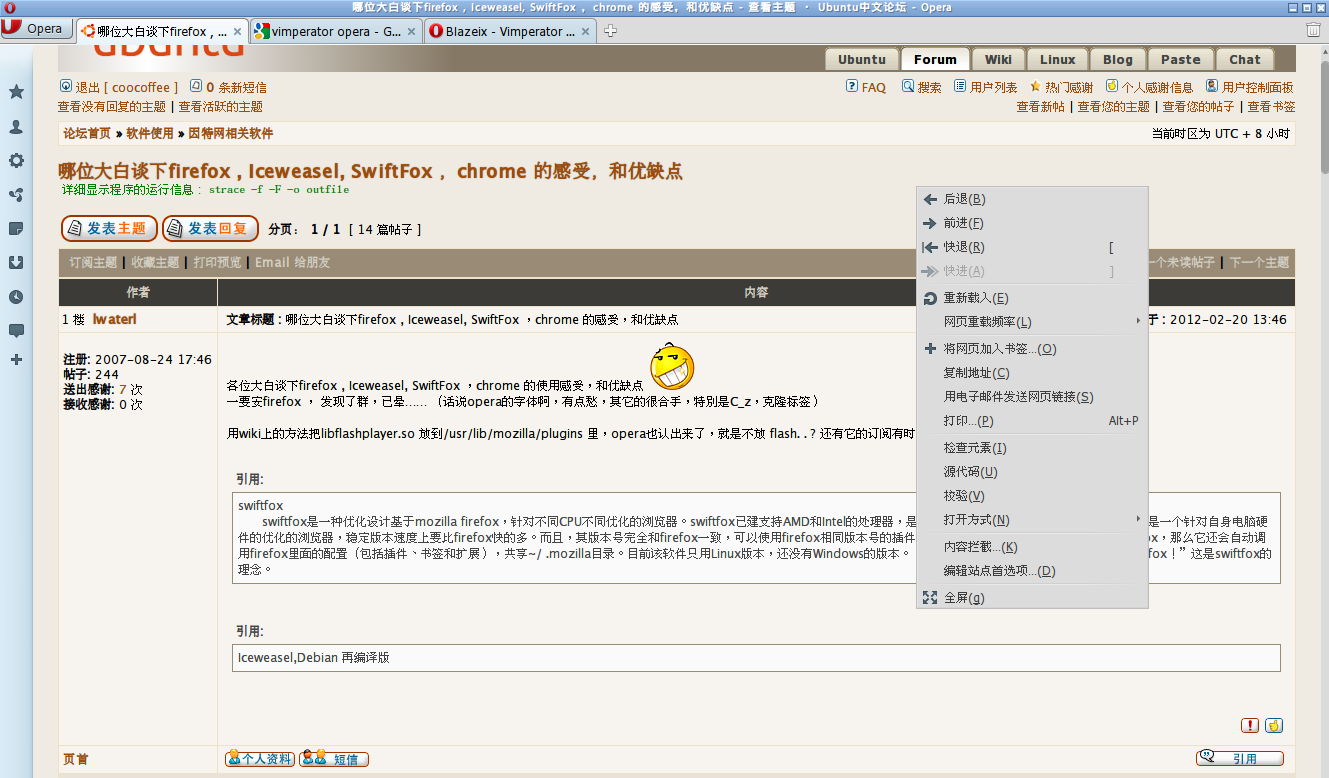The width and height of the screenshot is (1329, 778).
Task: Click the 查看新帖 link
Action: click(x=1040, y=106)
